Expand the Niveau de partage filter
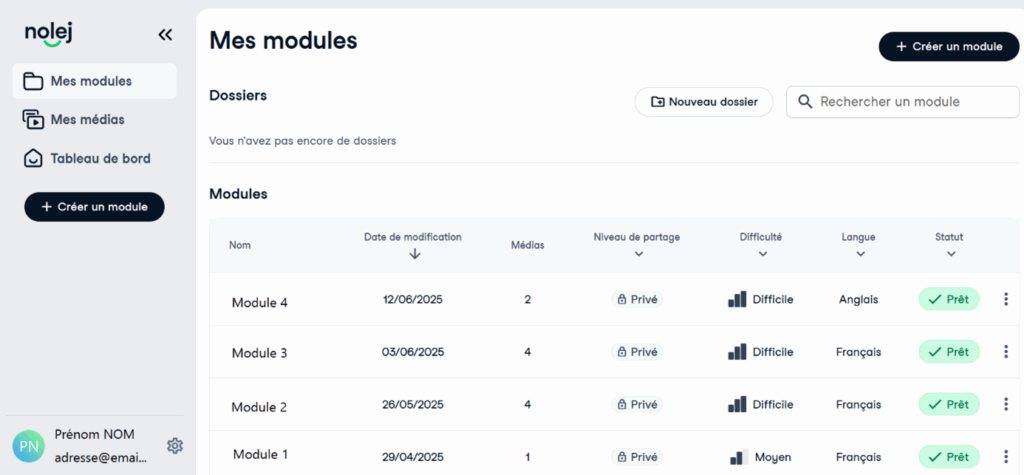Viewport: 1024px width, 475px height. pos(637,254)
